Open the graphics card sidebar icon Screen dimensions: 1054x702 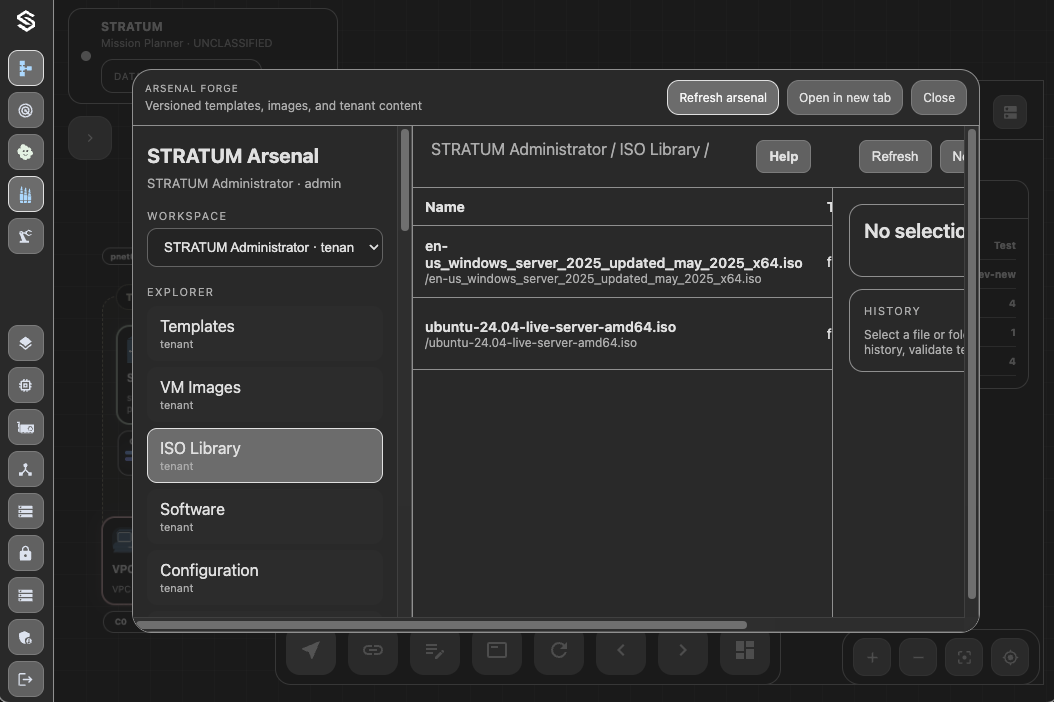(26, 427)
